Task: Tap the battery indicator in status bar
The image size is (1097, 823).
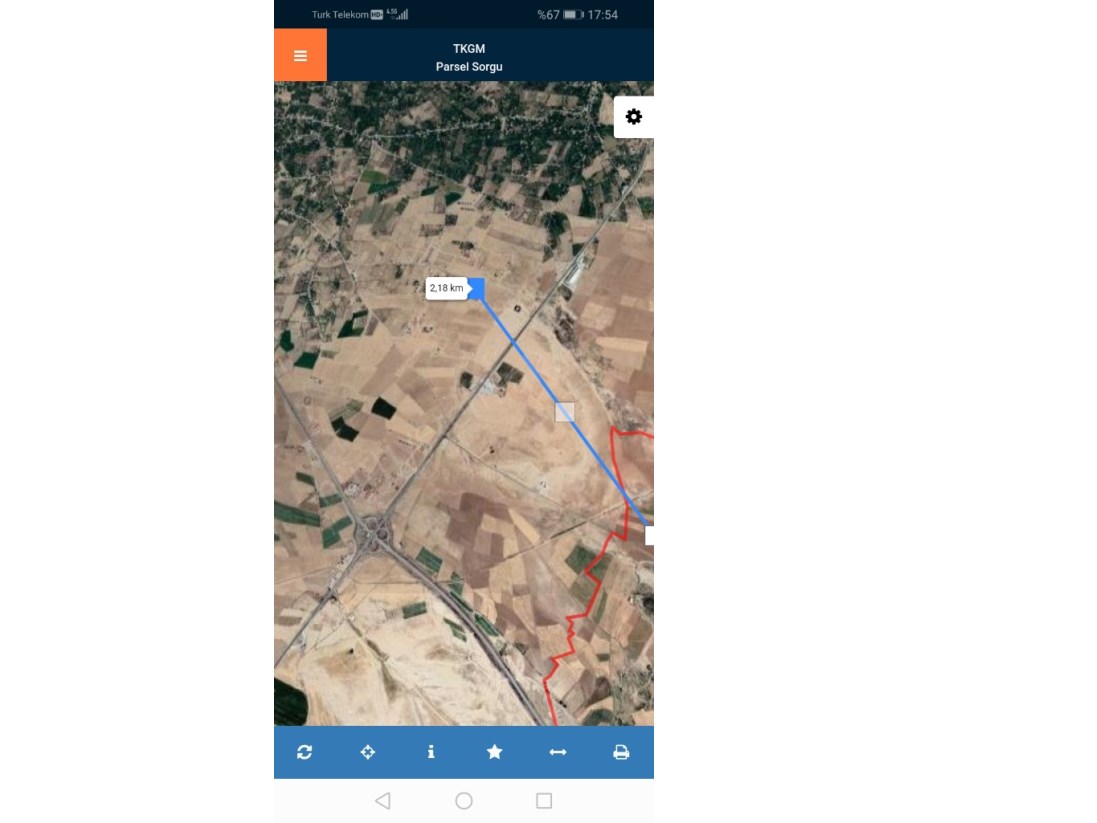Action: (x=573, y=15)
